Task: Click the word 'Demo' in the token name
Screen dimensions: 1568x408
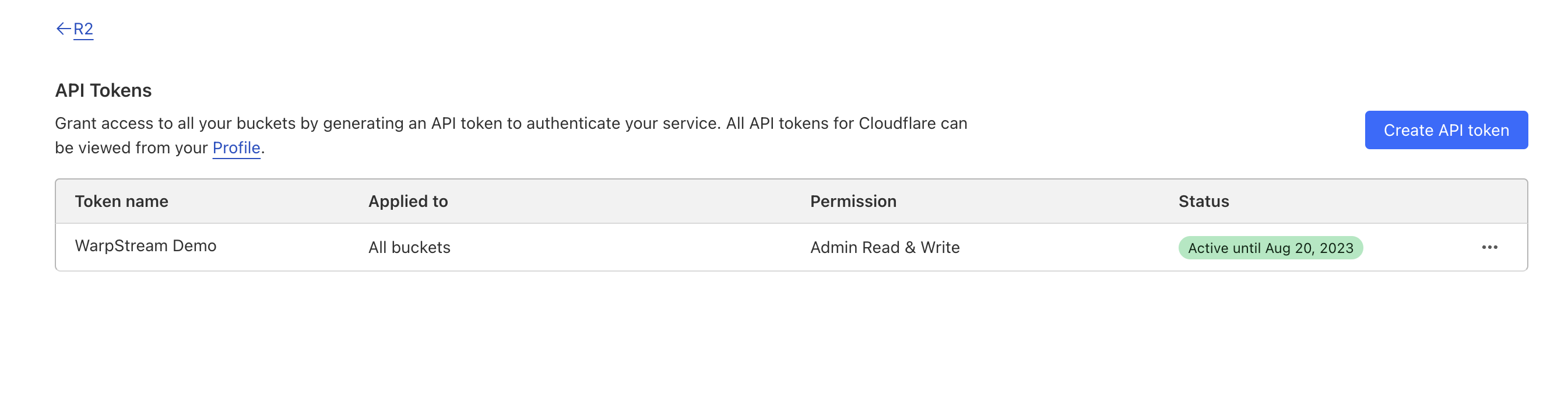Action: click(194, 246)
